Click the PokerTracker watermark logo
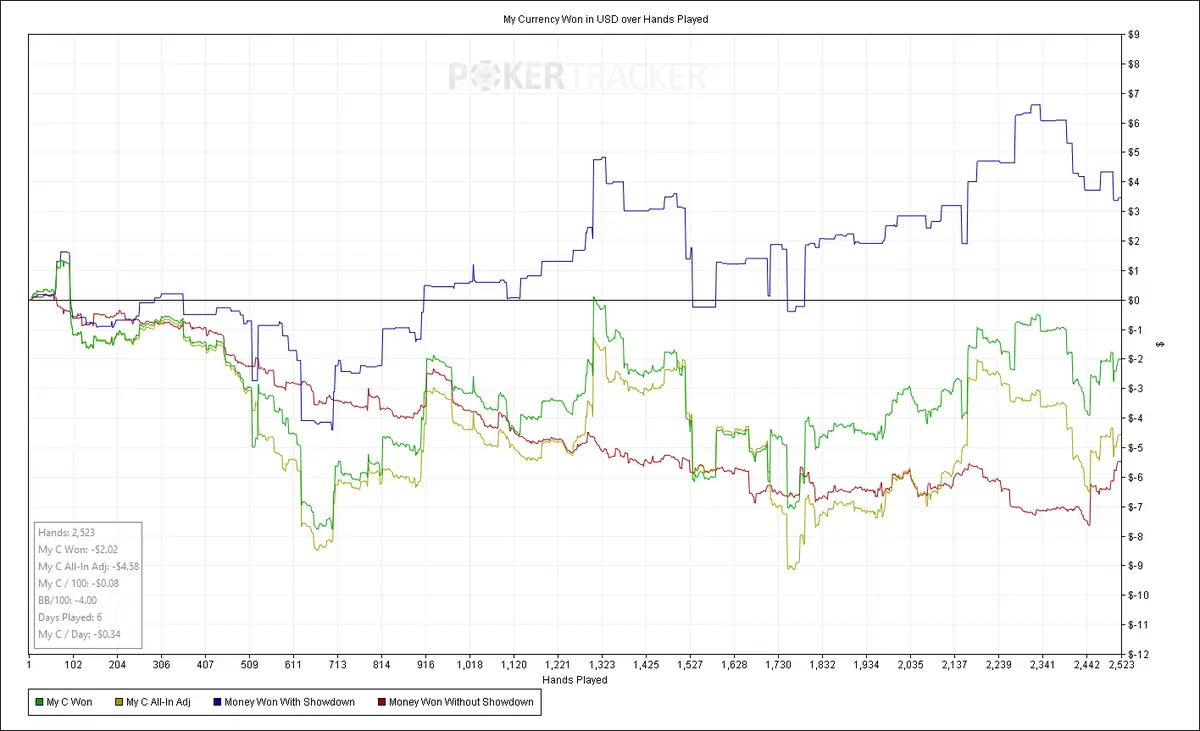1200x731 pixels. pos(577,77)
